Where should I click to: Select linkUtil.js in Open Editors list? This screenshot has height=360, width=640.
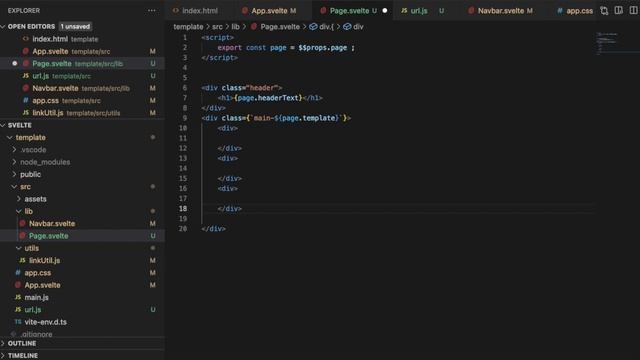82,113
